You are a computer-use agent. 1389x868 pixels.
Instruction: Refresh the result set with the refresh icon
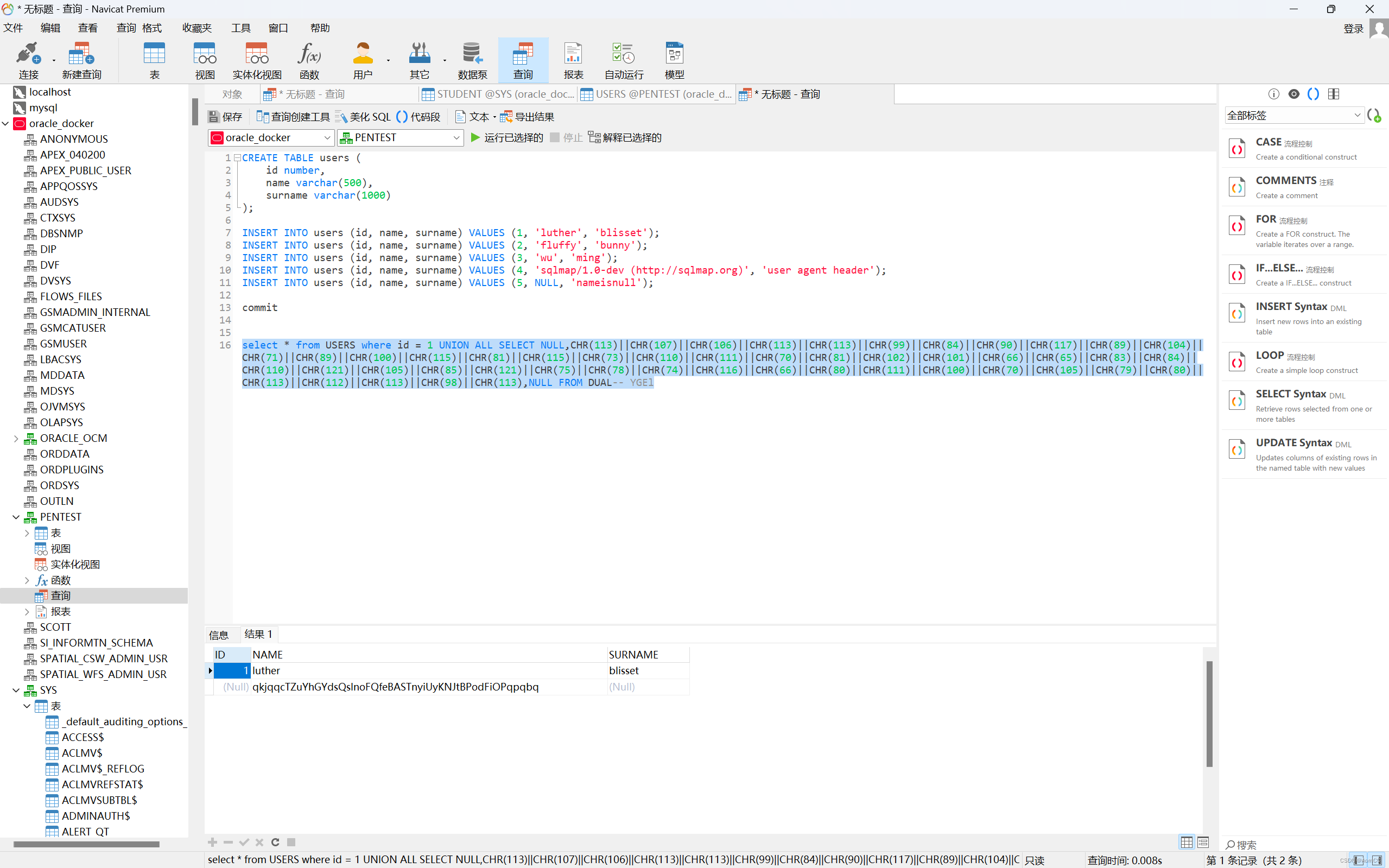[x=275, y=842]
